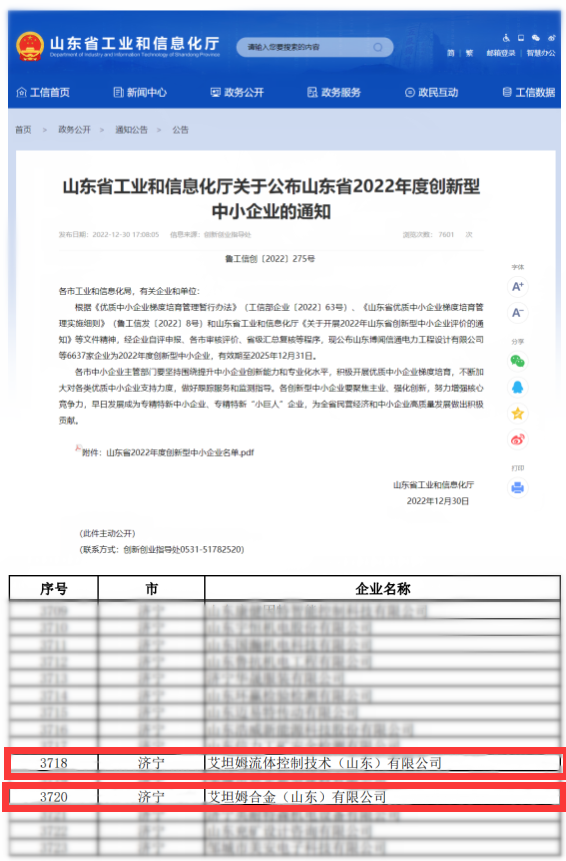Open 政民互动 nav tab
The width and height of the screenshot is (566, 861).
(x=431, y=92)
